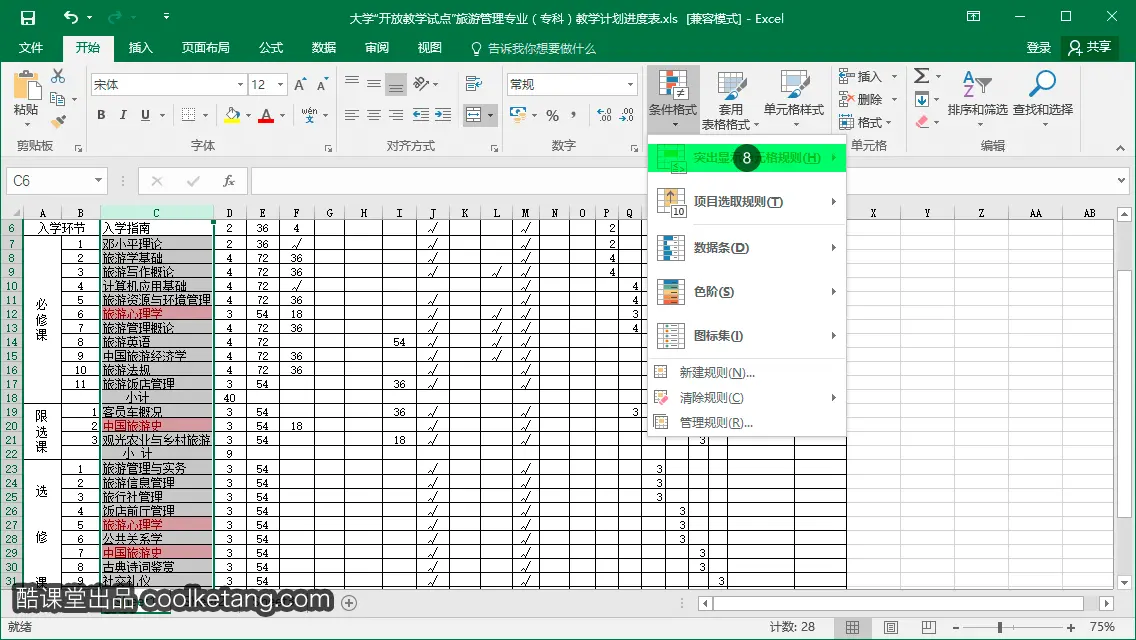Open 项目选取规则 menu item
The width and height of the screenshot is (1136, 640).
point(747,201)
